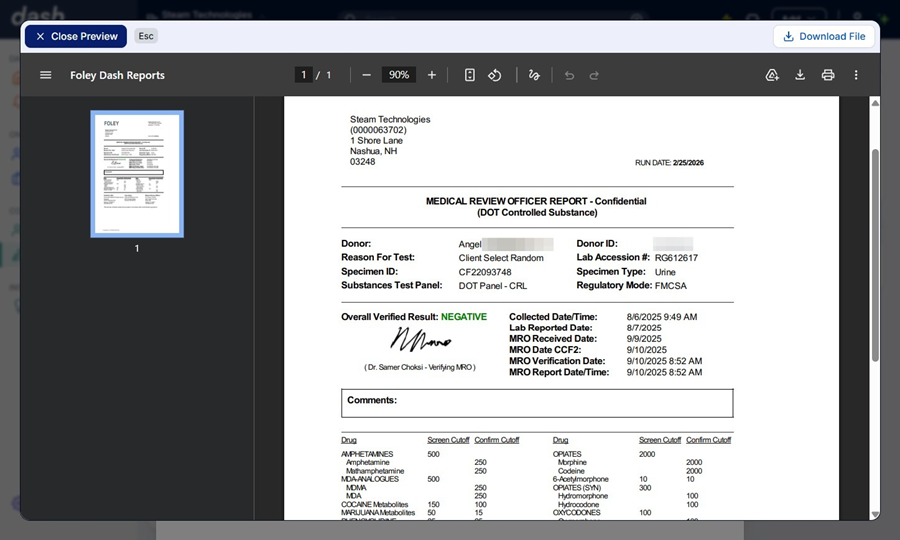Click the zoom out minus icon

pos(367,75)
